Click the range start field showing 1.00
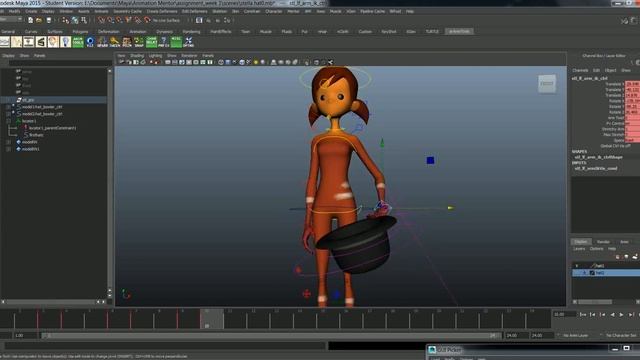Image resolution: width=640 pixels, height=360 pixels. [25, 336]
